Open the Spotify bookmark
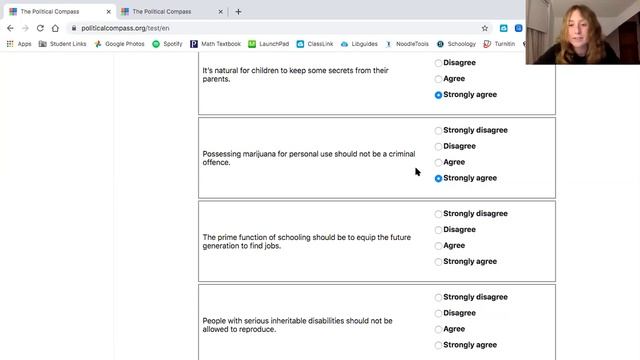This screenshot has height=360, width=640. [x=167, y=44]
